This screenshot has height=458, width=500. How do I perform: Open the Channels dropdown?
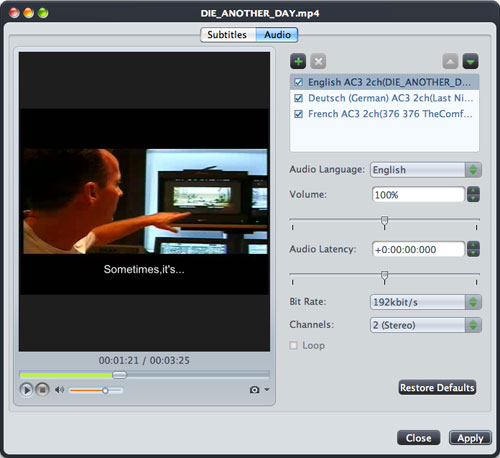(x=426, y=325)
